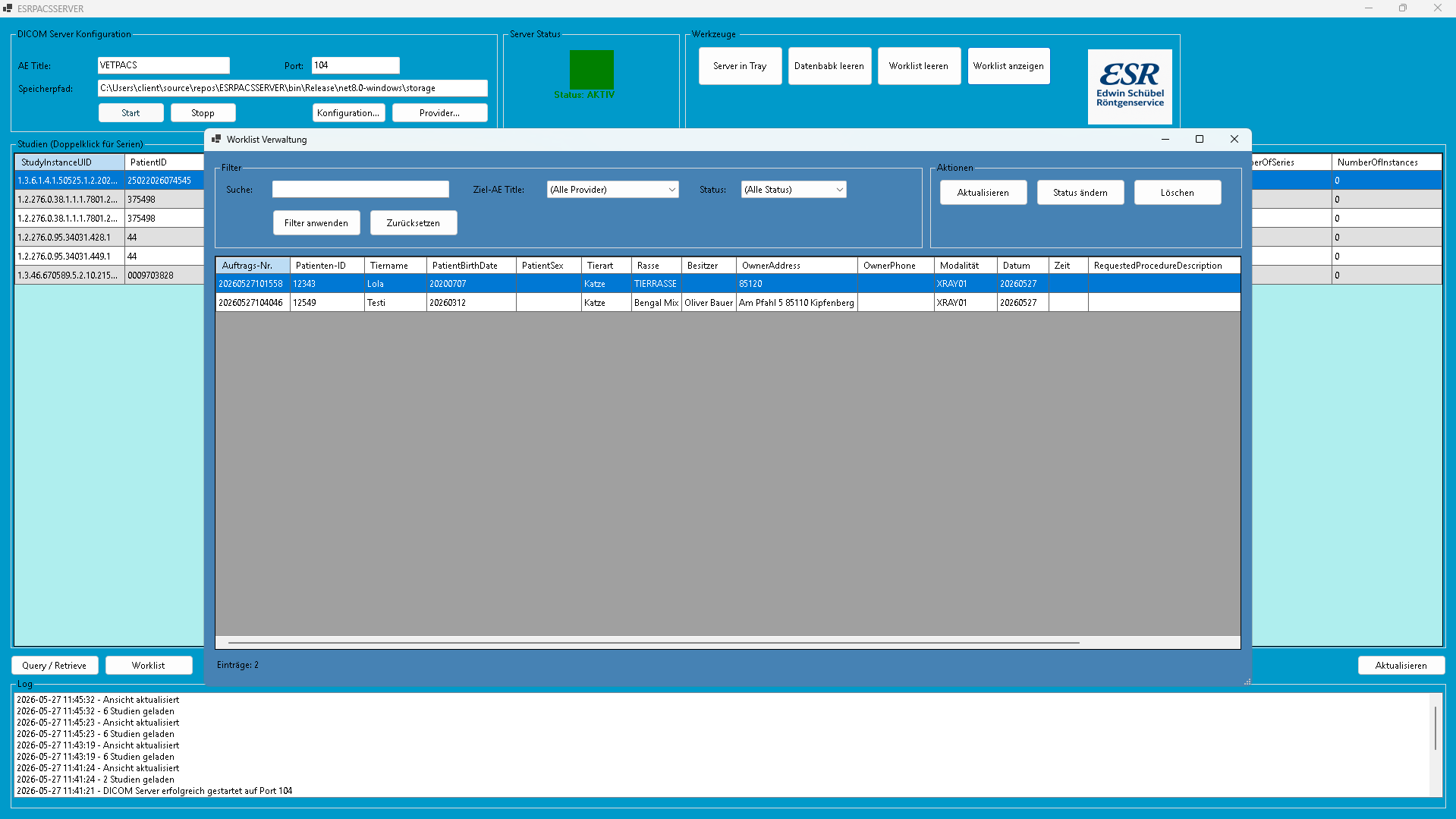Select study 1.2.276.0.95.34031.428.1
The image size is (1456, 819).
click(x=70, y=238)
